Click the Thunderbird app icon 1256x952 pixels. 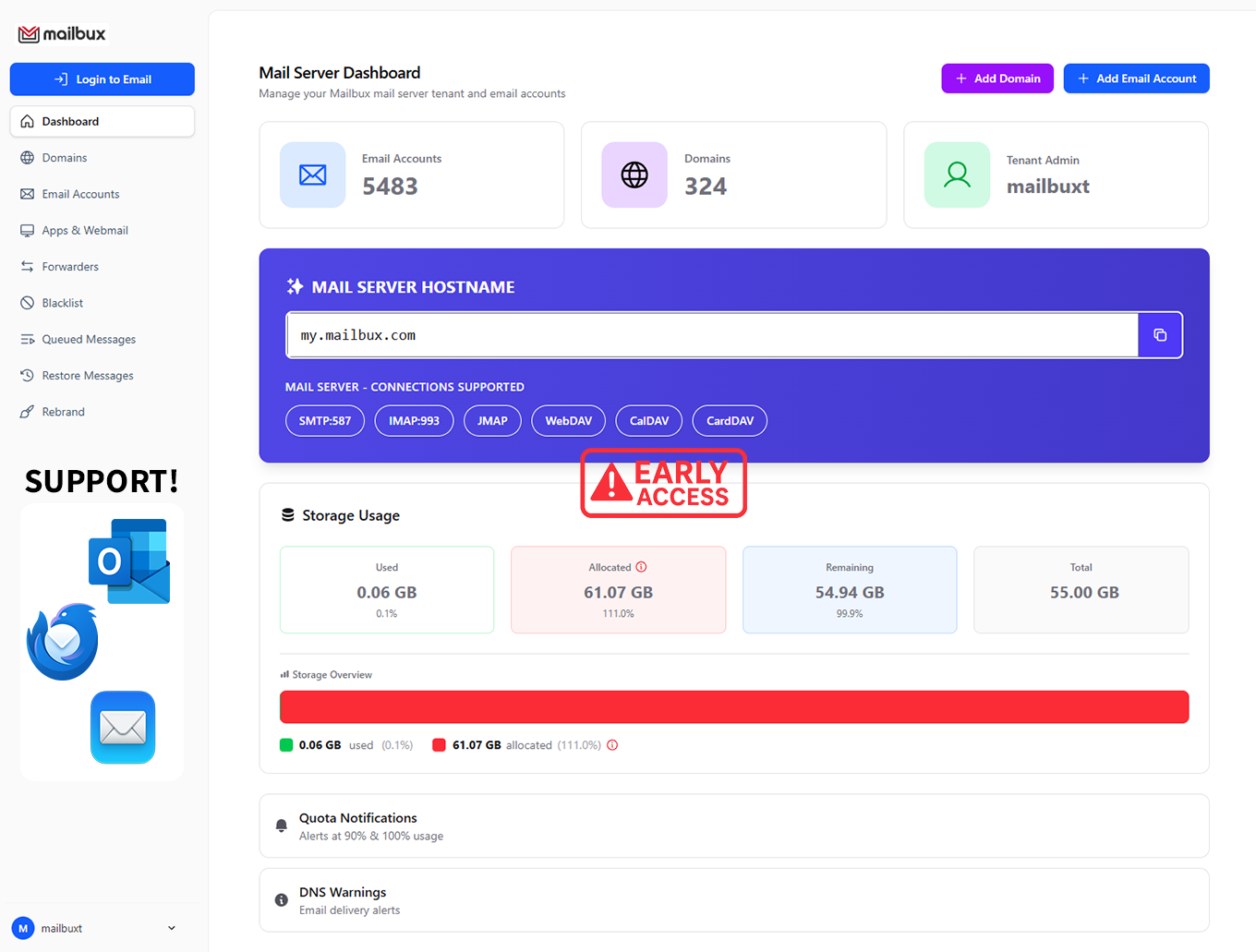pyautogui.click(x=63, y=643)
